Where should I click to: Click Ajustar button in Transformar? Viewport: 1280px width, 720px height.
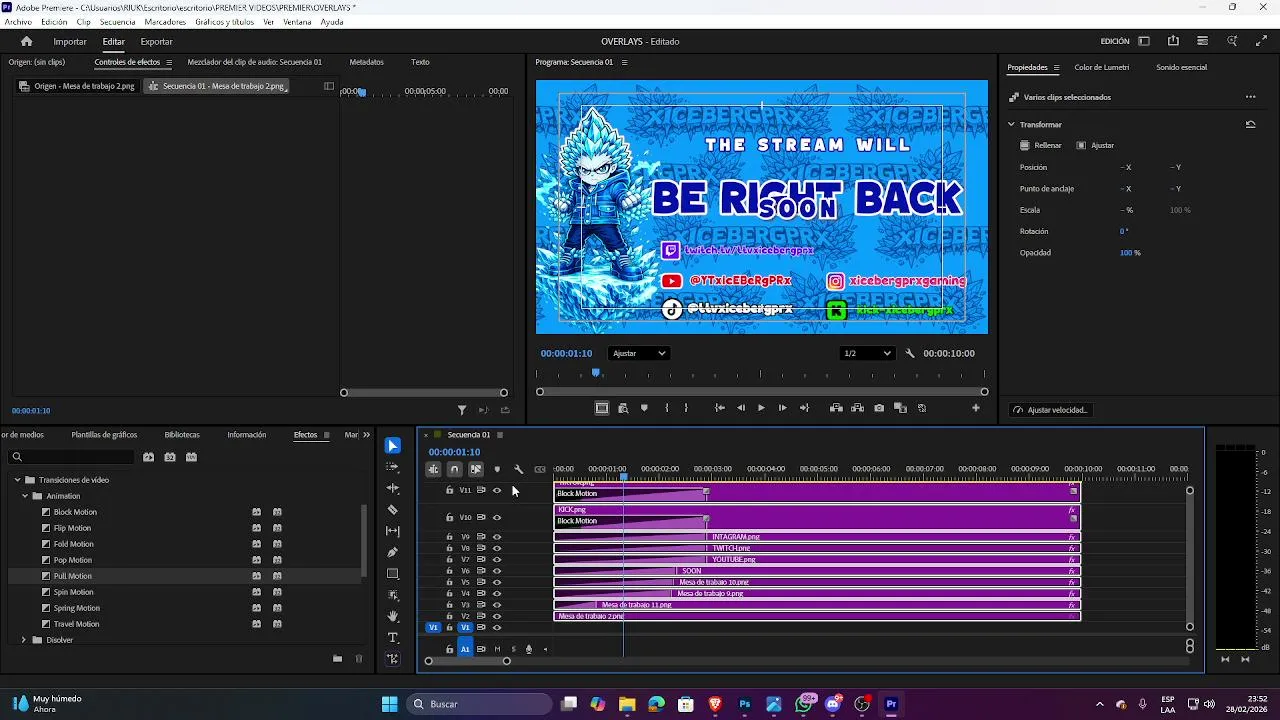click(1094, 145)
